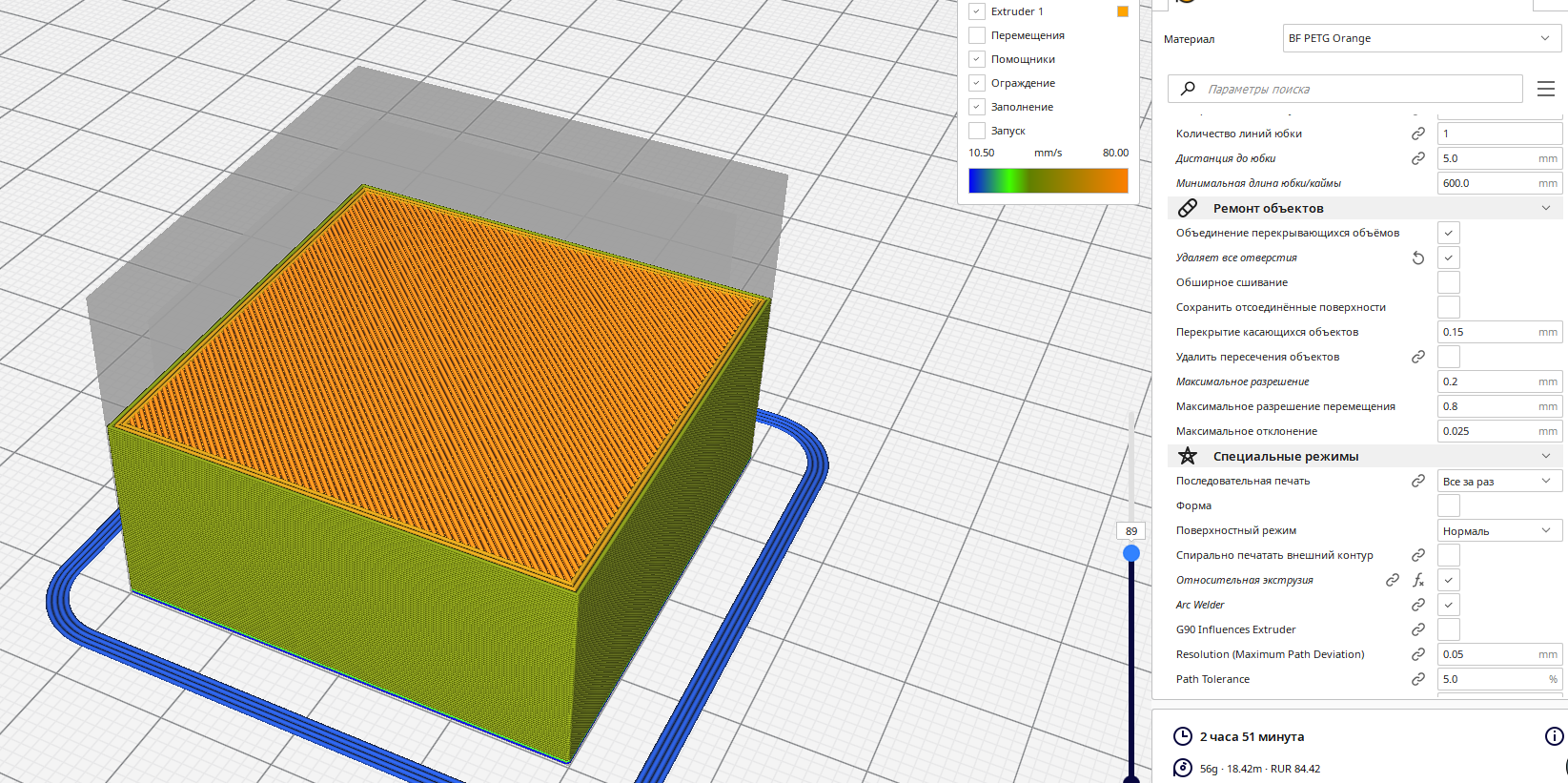Viewport: 1568px width, 783px height.
Task: Collapse the Специальные режимы section
Action: click(x=1546, y=456)
